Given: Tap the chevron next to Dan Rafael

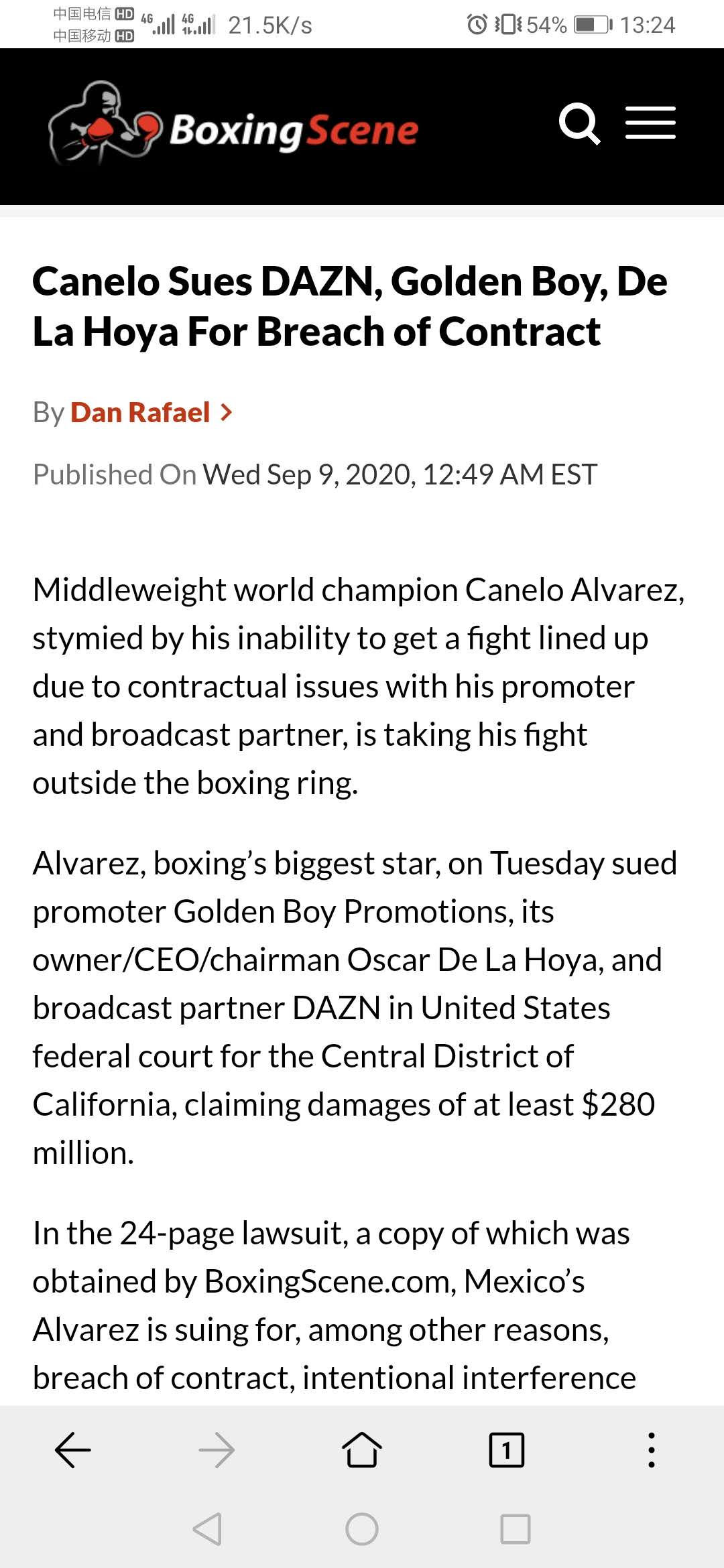Looking at the screenshot, I should [227, 413].
